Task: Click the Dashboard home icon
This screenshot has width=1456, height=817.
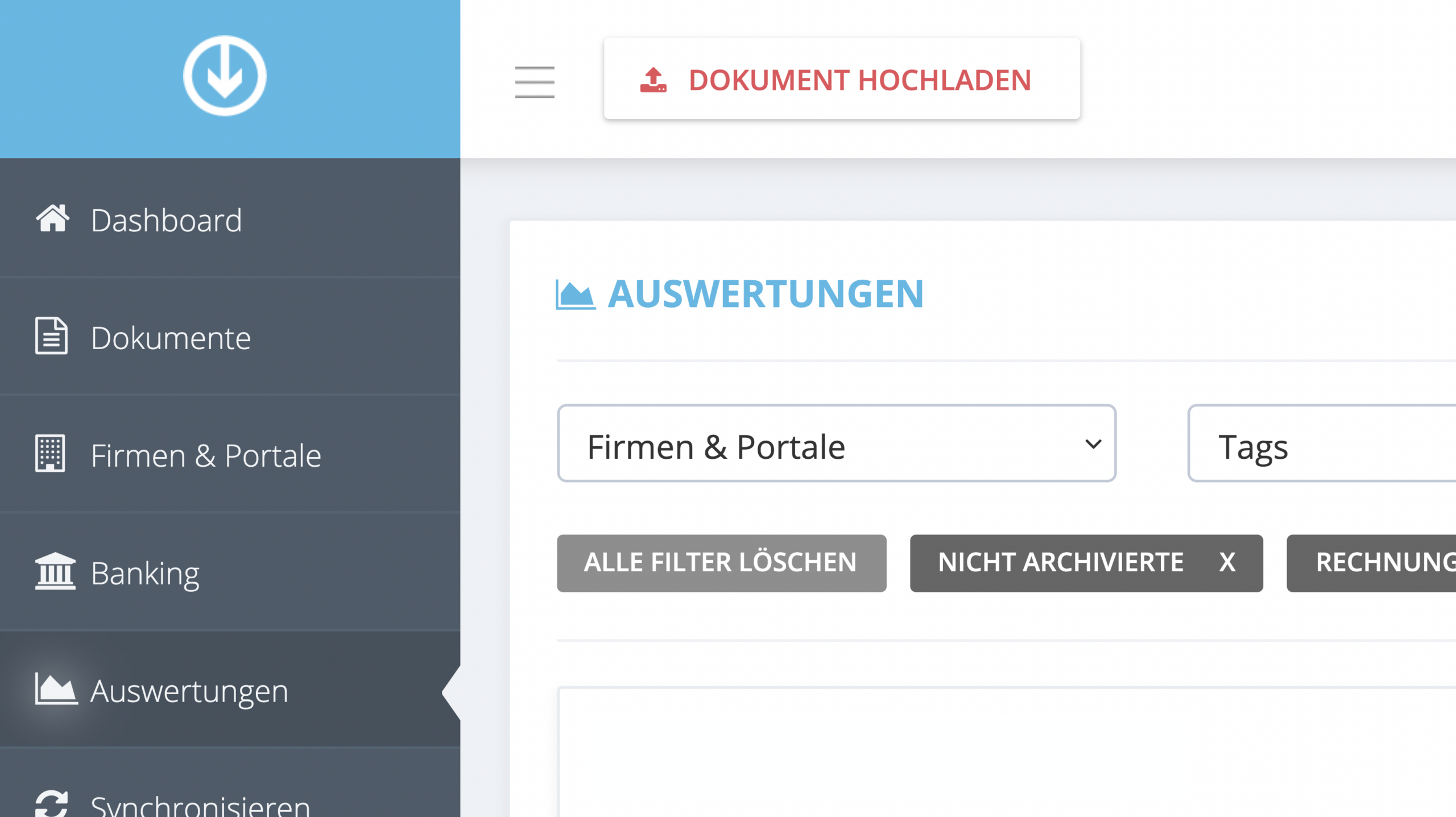Action: point(52,218)
